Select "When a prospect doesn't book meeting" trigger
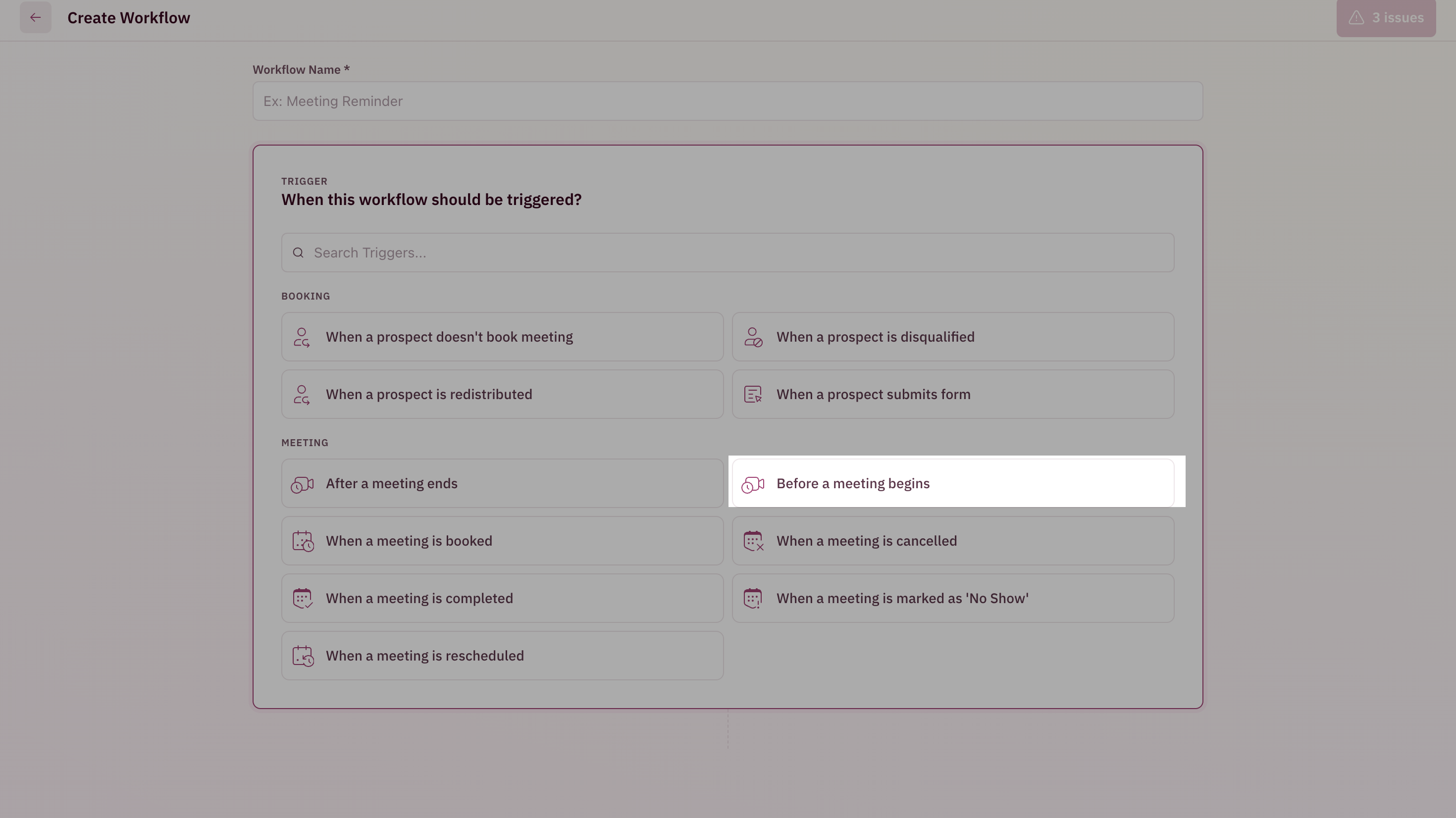This screenshot has height=818, width=1456. pyautogui.click(x=502, y=337)
